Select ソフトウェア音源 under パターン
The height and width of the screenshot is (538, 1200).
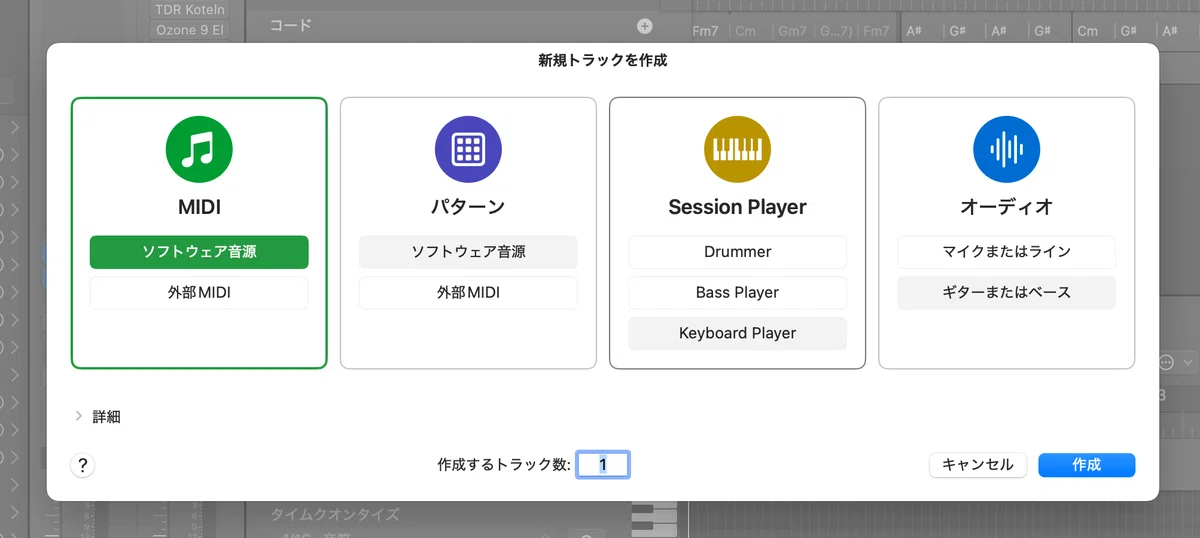468,252
